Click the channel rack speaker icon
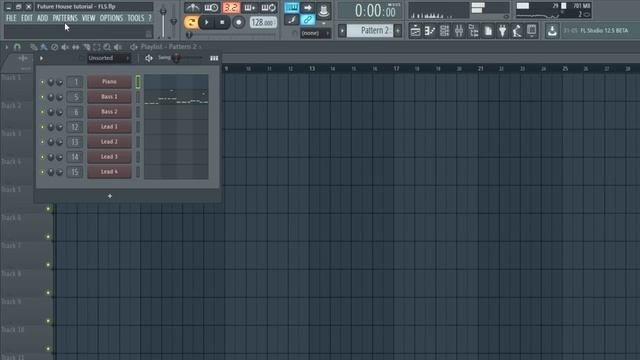The image size is (640, 360). point(149,58)
